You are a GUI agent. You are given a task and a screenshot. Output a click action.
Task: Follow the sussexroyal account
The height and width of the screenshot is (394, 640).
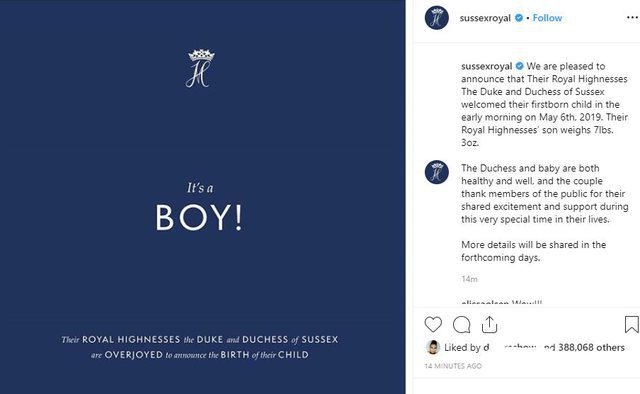pos(547,18)
